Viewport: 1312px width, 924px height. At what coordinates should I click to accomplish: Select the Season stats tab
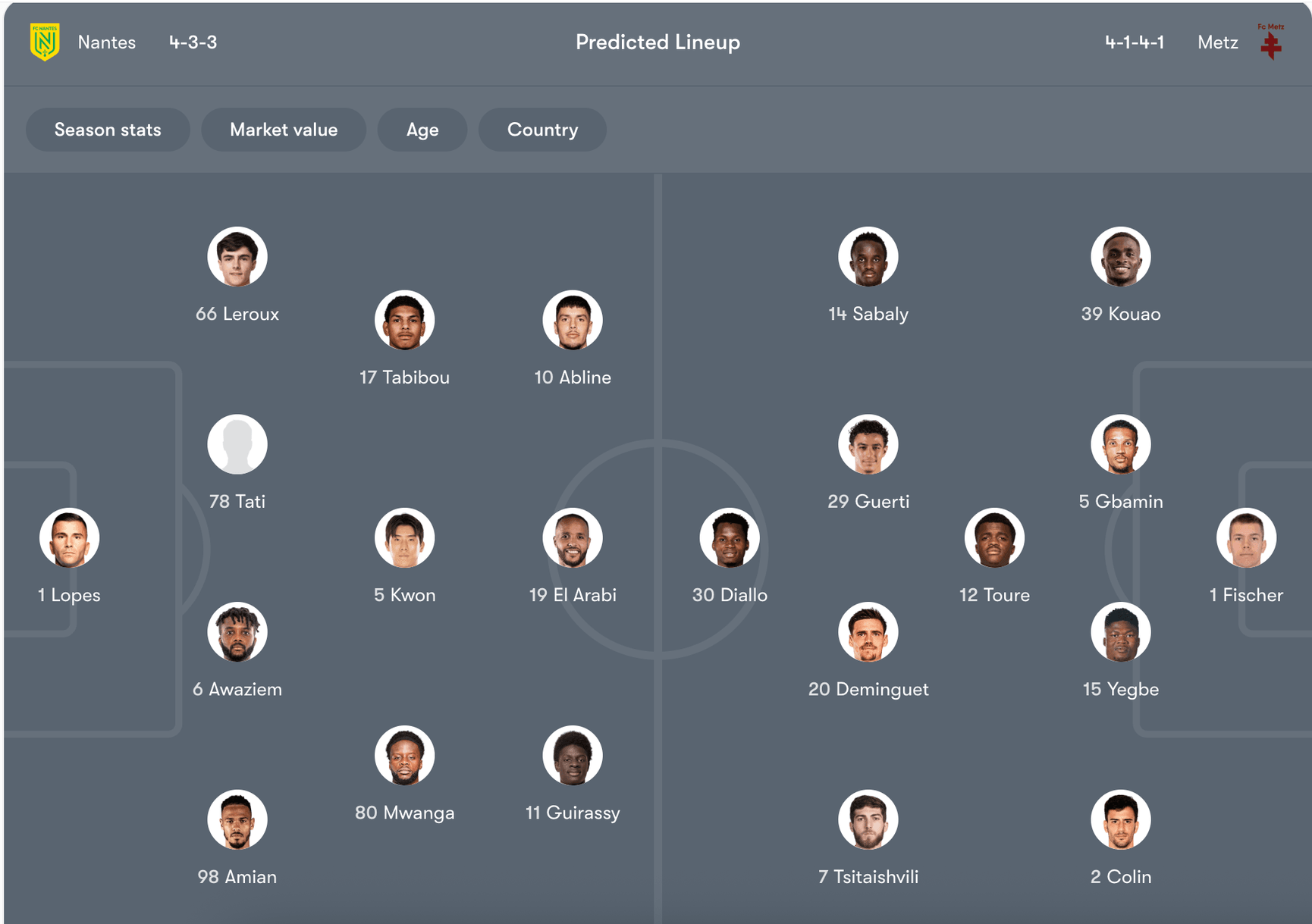[x=108, y=130]
